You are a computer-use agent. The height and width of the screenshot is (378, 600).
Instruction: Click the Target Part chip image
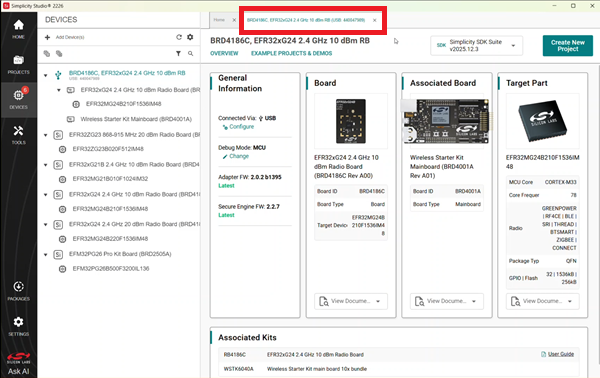543,121
